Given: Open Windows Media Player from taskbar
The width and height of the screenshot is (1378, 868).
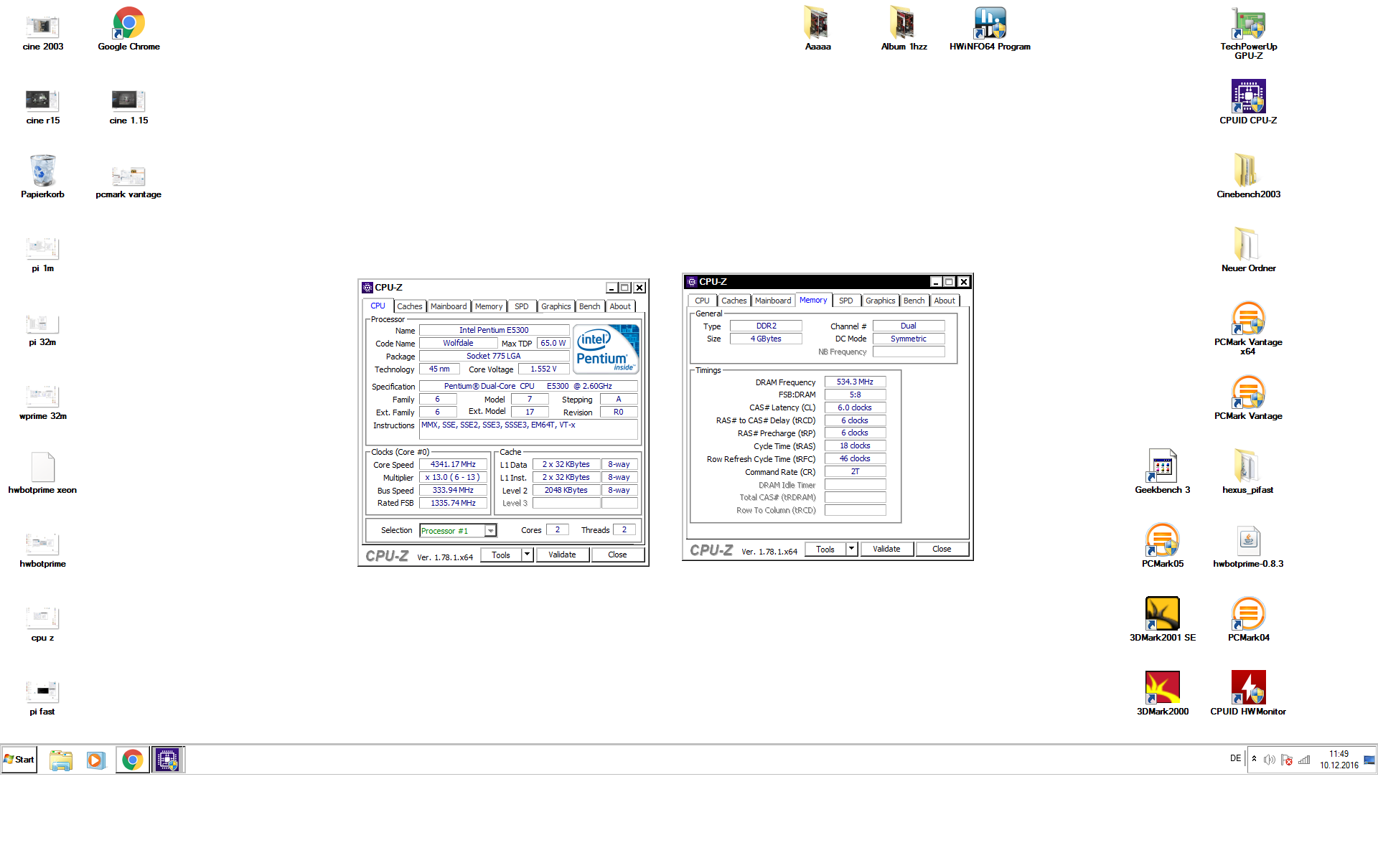Looking at the screenshot, I should (x=96, y=760).
